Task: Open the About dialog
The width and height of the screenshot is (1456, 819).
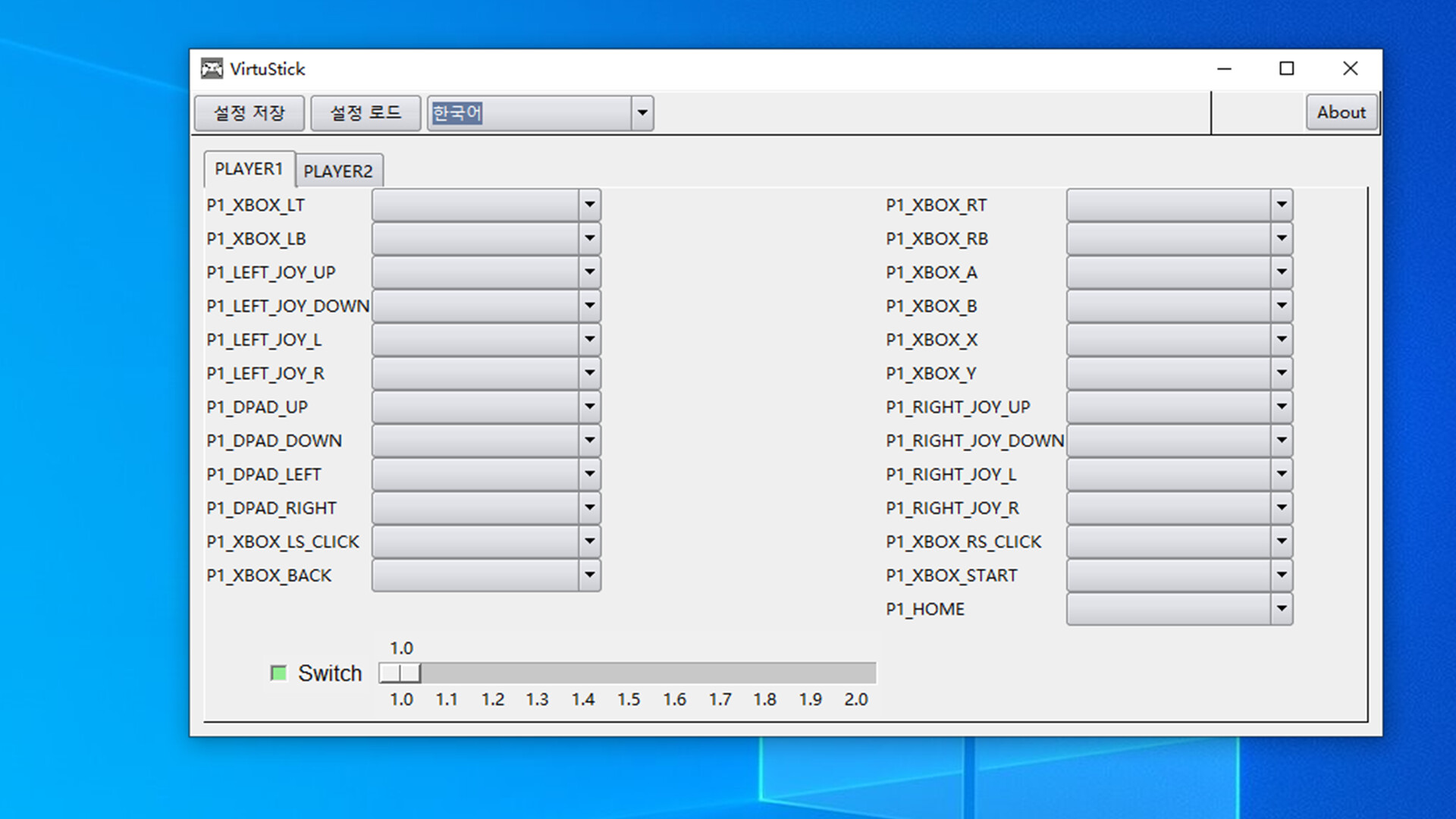Action: pyautogui.click(x=1341, y=112)
